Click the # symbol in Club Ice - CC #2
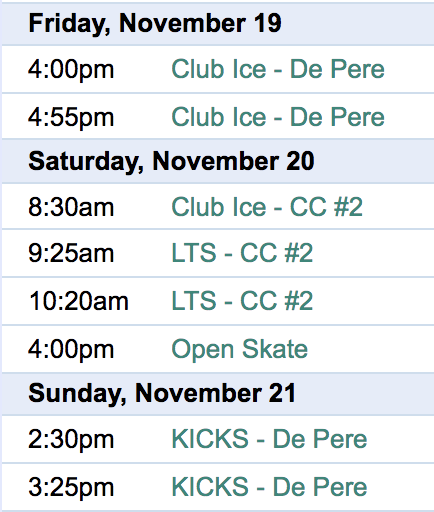434x512 pixels. tap(339, 207)
